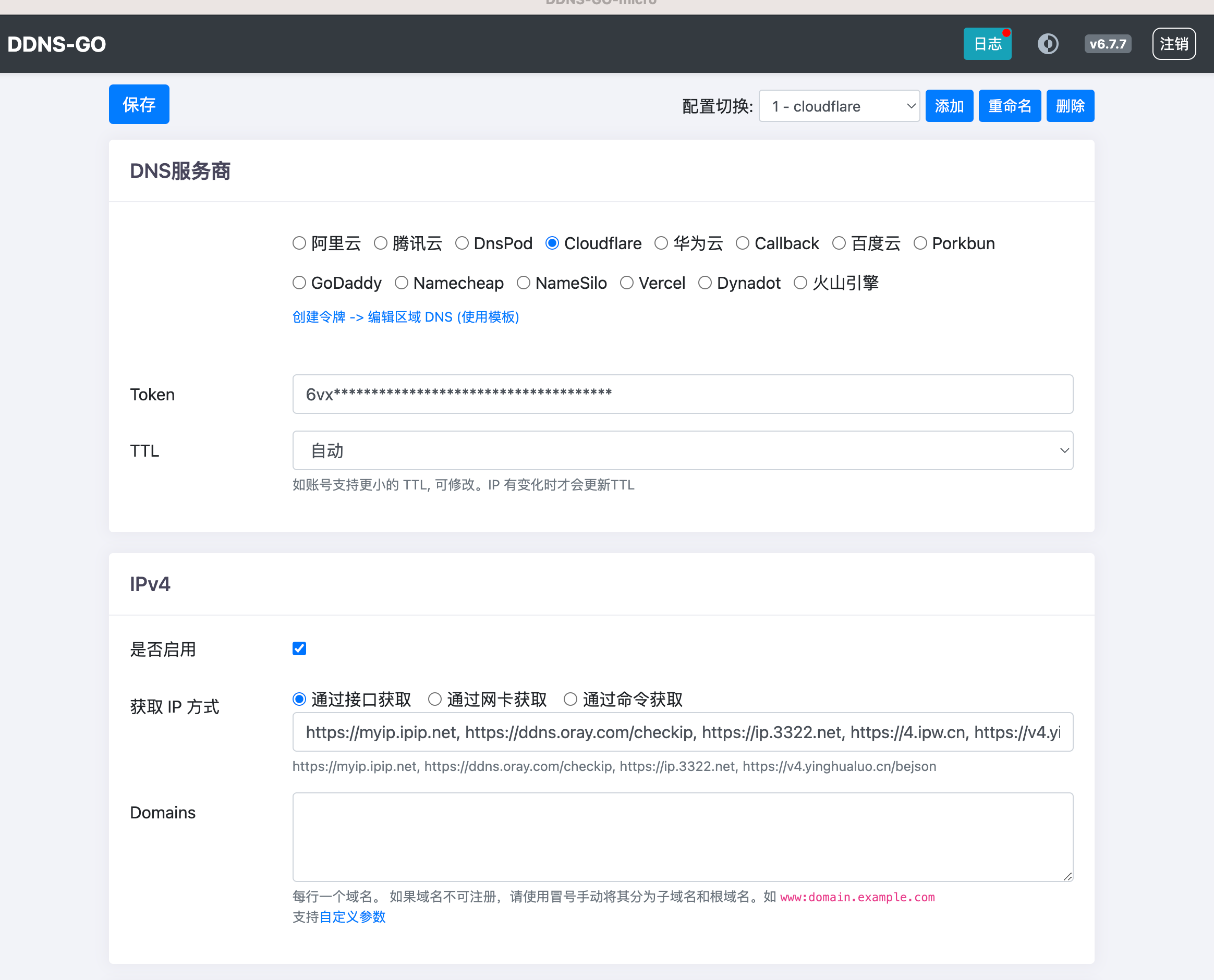This screenshot has height=980, width=1214.
Task: Open the 日志 (logs) panel
Action: click(987, 43)
